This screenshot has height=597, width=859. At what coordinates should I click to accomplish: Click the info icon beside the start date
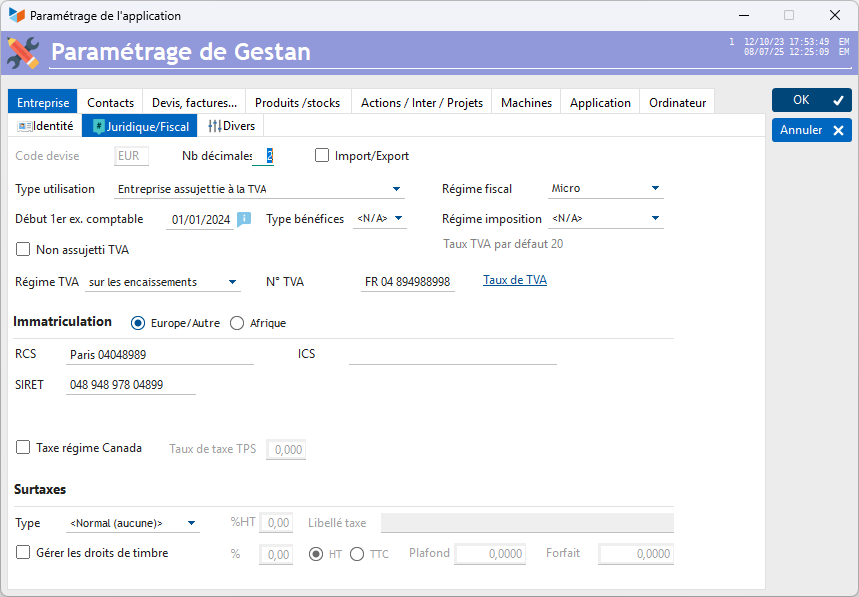(x=243, y=219)
